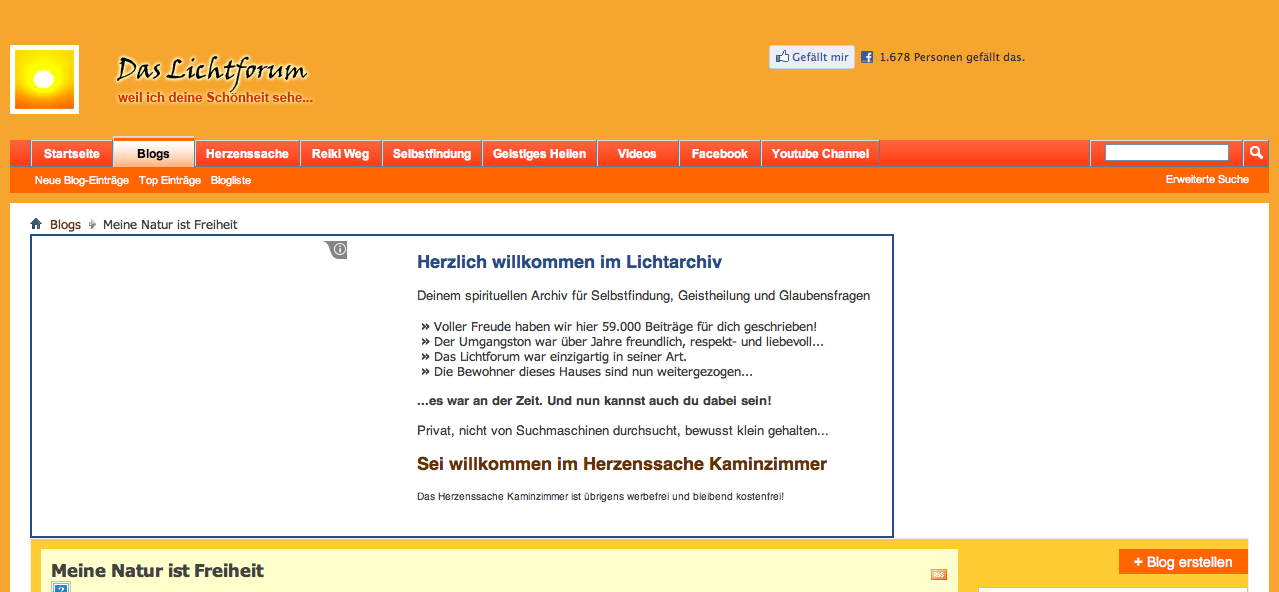The width and height of the screenshot is (1279, 592).
Task: Open the Videos tab
Action: (637, 154)
